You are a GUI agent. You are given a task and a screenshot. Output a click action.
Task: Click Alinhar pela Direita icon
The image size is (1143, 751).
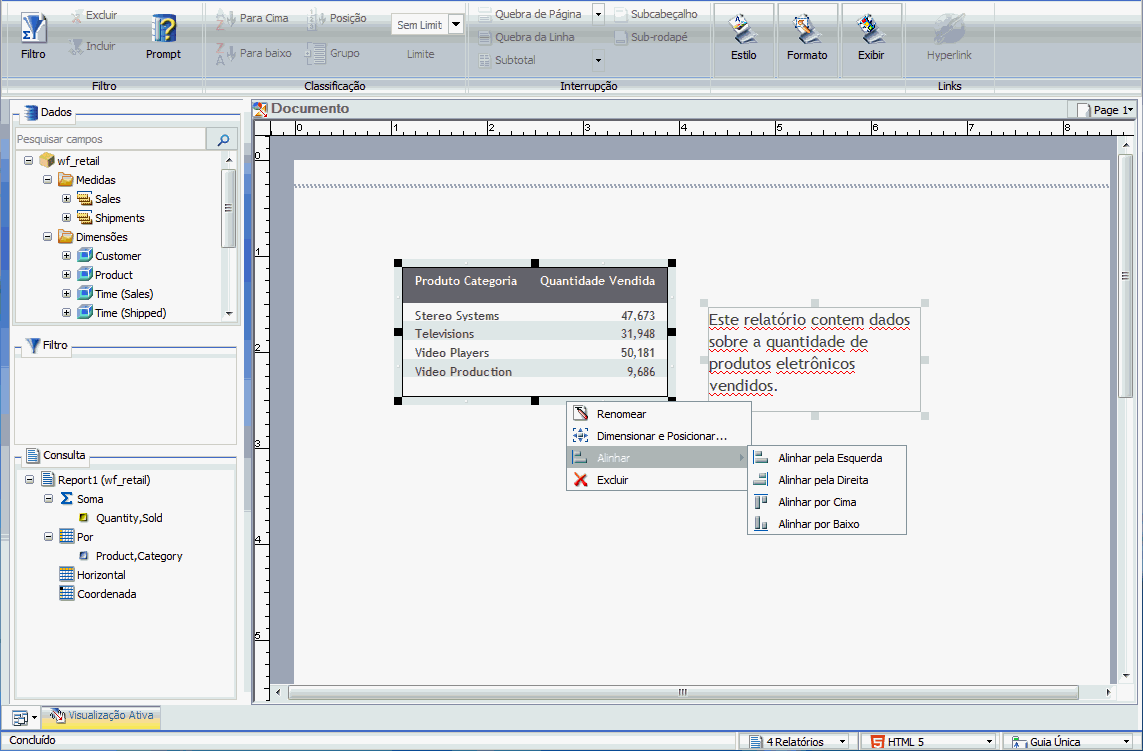pos(760,480)
